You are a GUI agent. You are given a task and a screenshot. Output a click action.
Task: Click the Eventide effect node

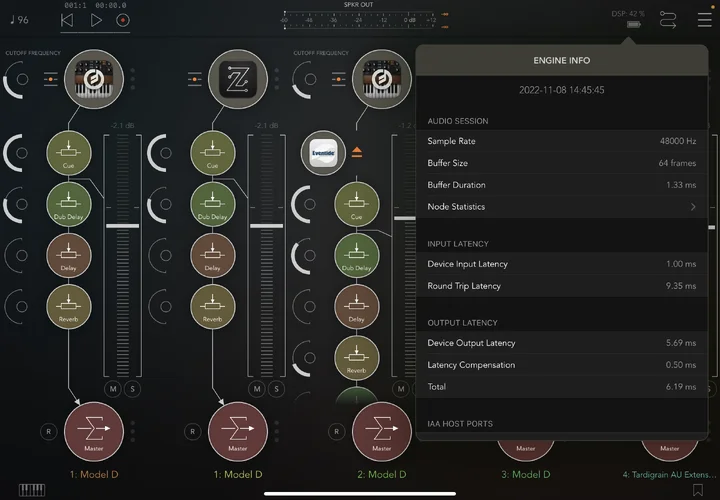click(321, 153)
